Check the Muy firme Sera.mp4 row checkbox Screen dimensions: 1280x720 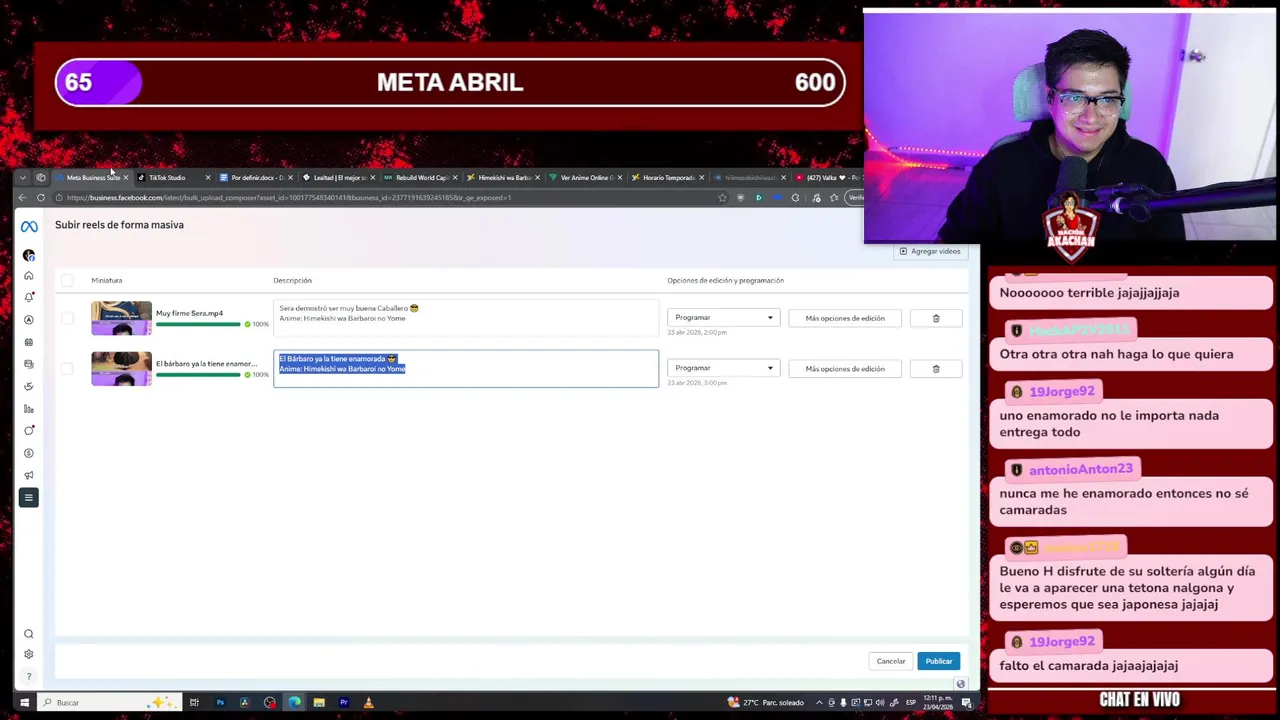coord(67,318)
